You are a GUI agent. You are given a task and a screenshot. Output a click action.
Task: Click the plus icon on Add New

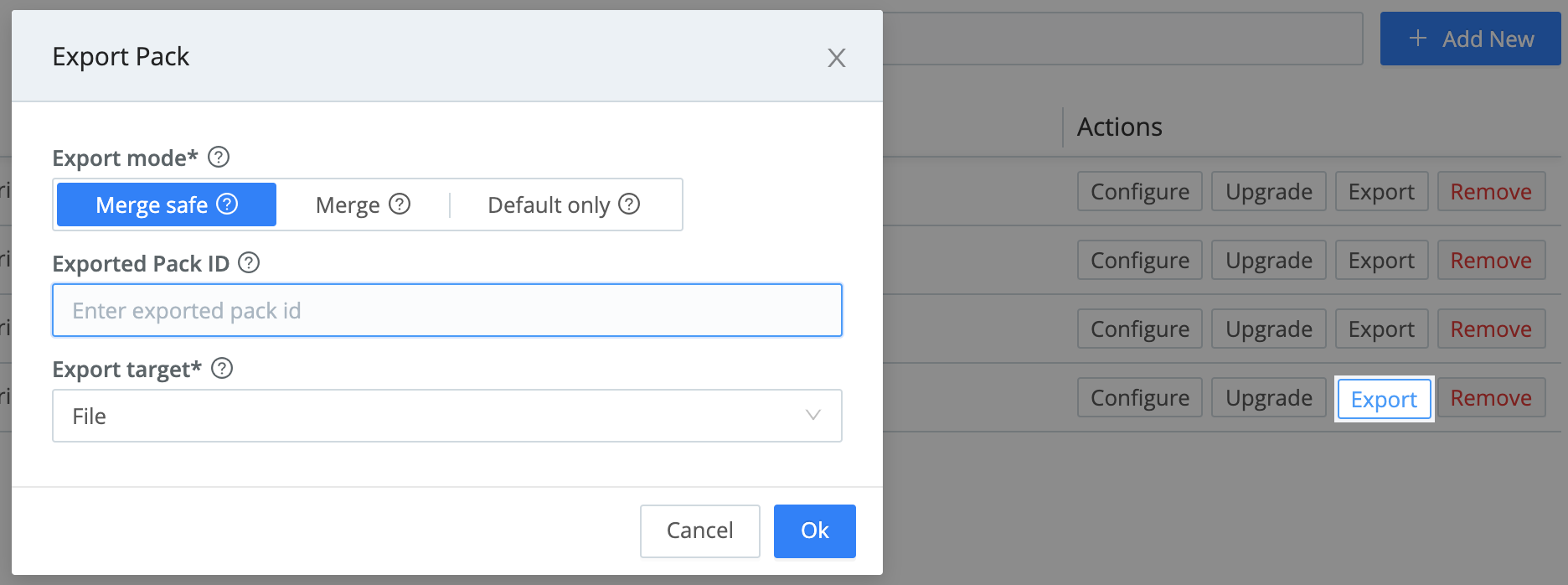tap(1417, 38)
